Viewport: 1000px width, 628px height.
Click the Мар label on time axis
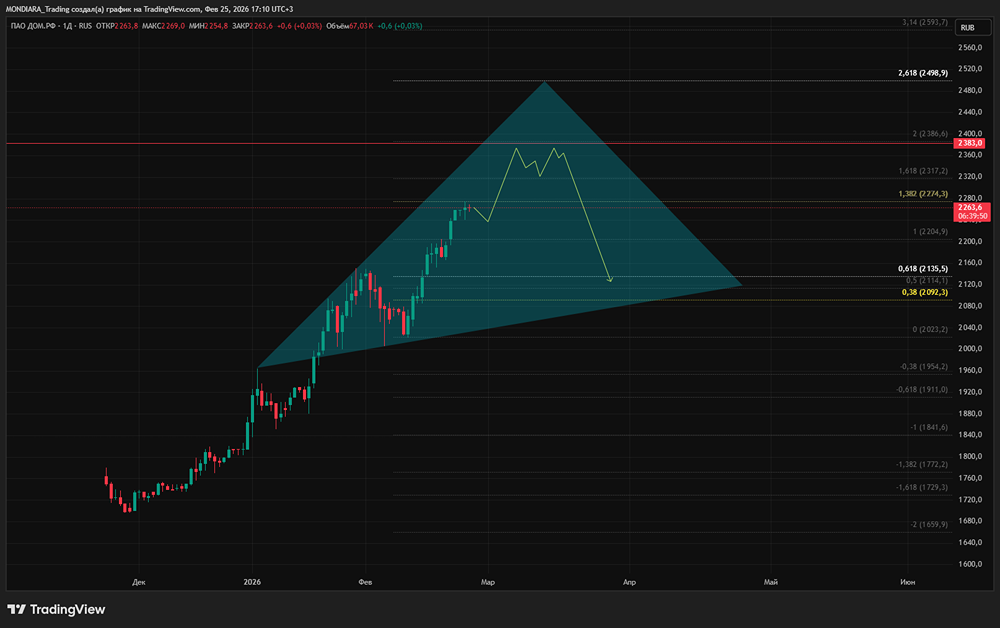(487, 580)
